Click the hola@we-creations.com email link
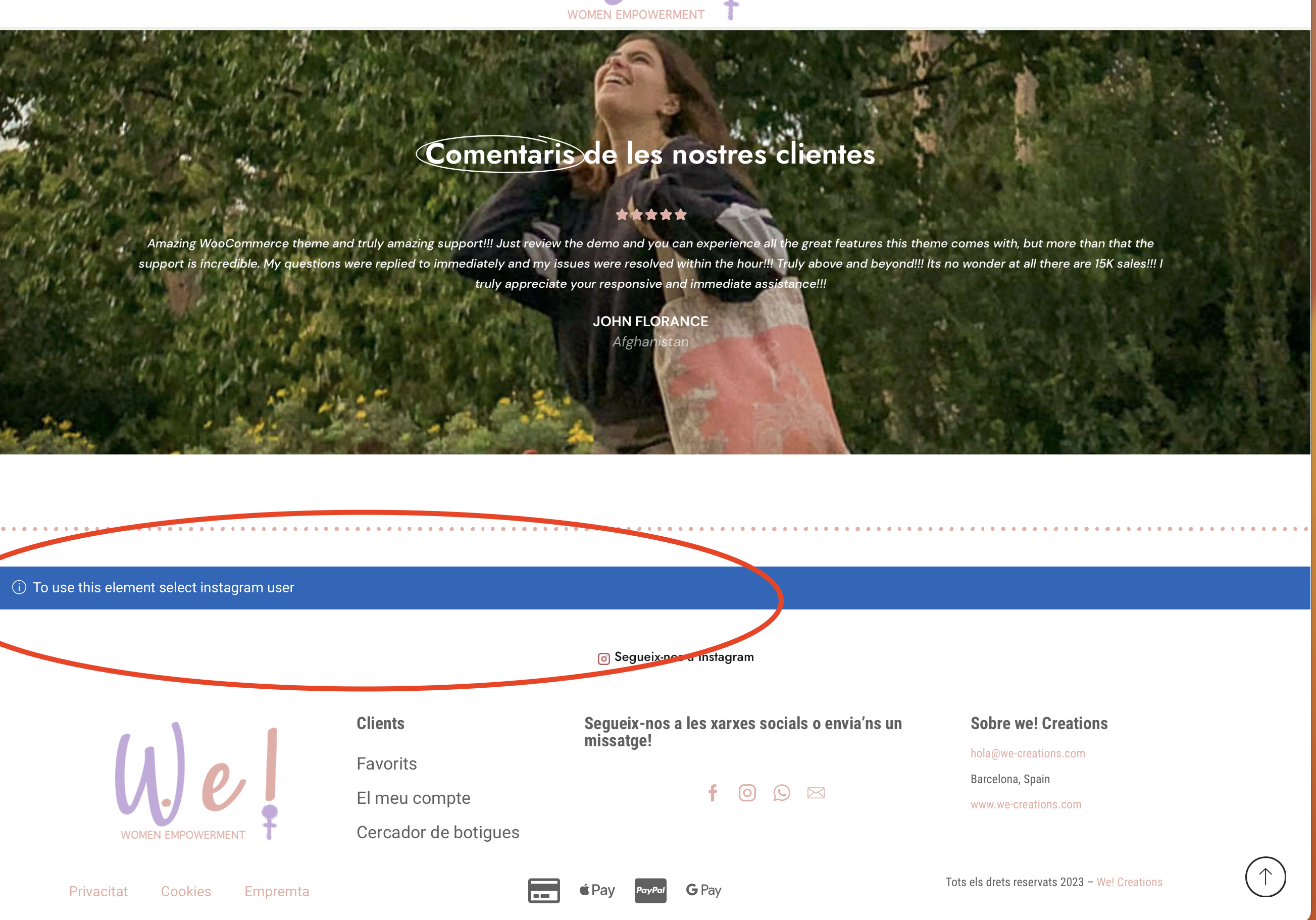Viewport: 1316px width, 920px height. (1027, 753)
